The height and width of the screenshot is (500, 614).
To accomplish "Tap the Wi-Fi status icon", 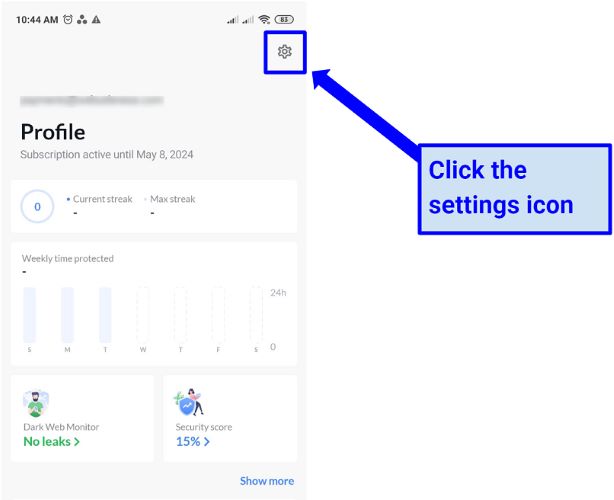I will [x=265, y=19].
